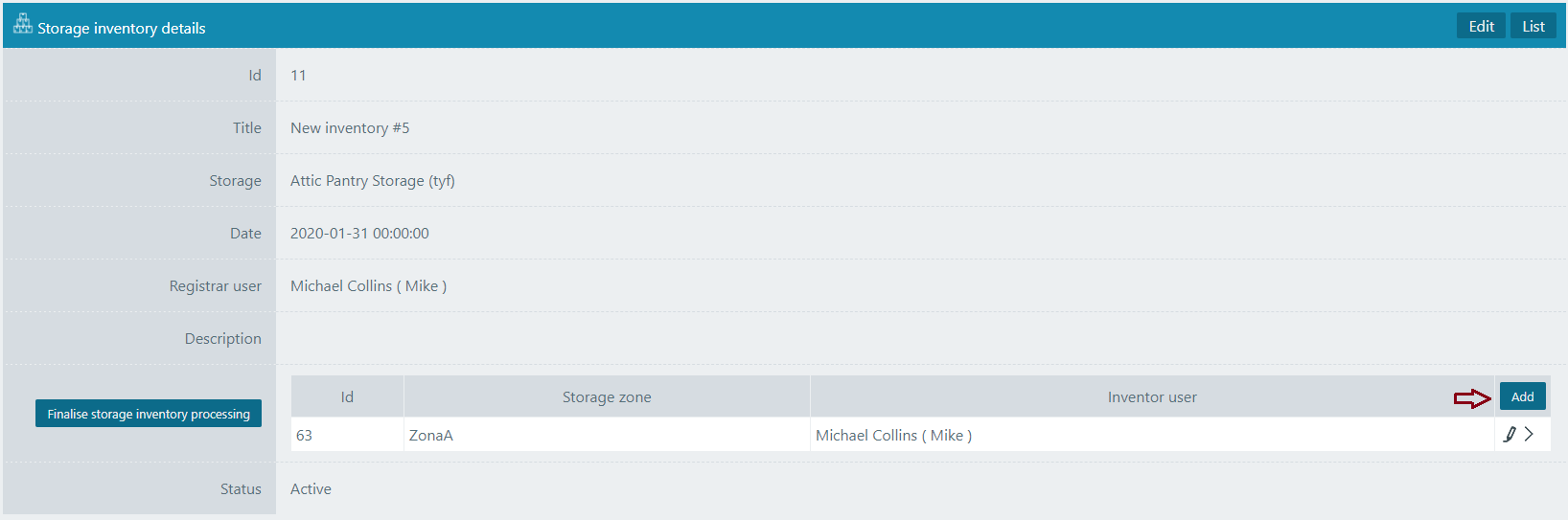Screen dimensions: 1568x520
Task: Click the title value New inventory #5
Action: point(350,128)
